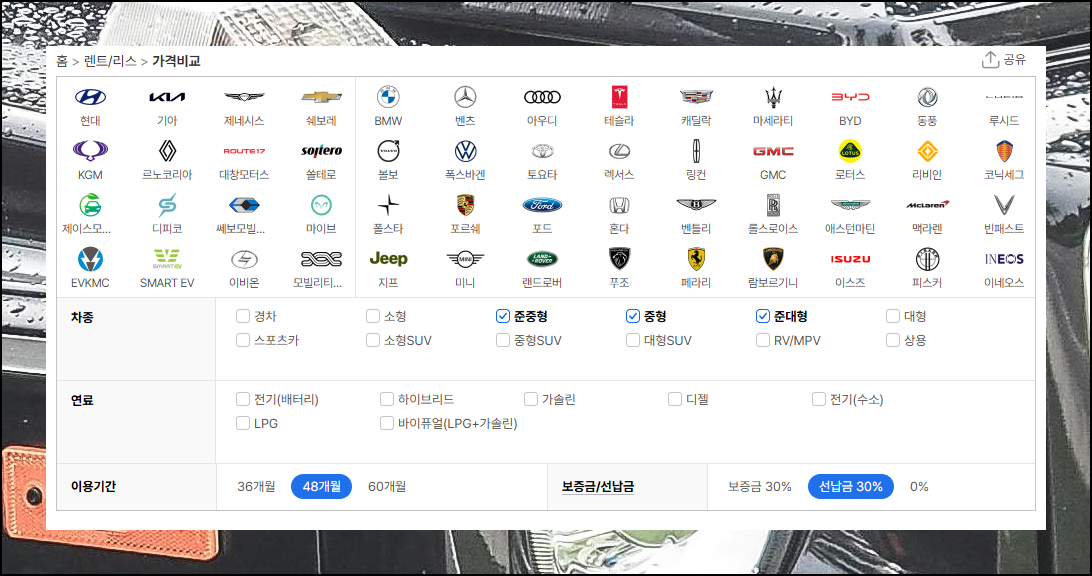
Task: Check the 경차 vehicle type box
Action: [x=243, y=316]
